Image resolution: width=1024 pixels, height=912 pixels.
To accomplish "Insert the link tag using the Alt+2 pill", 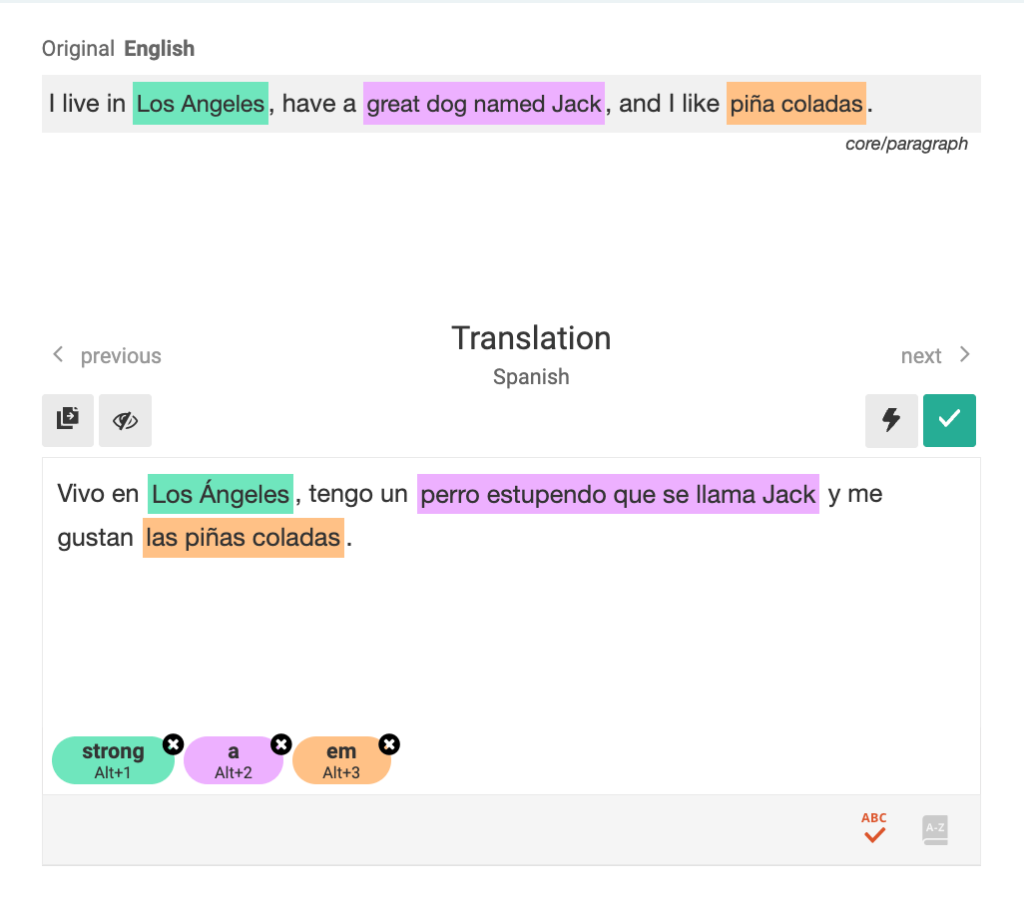I will pos(230,760).
